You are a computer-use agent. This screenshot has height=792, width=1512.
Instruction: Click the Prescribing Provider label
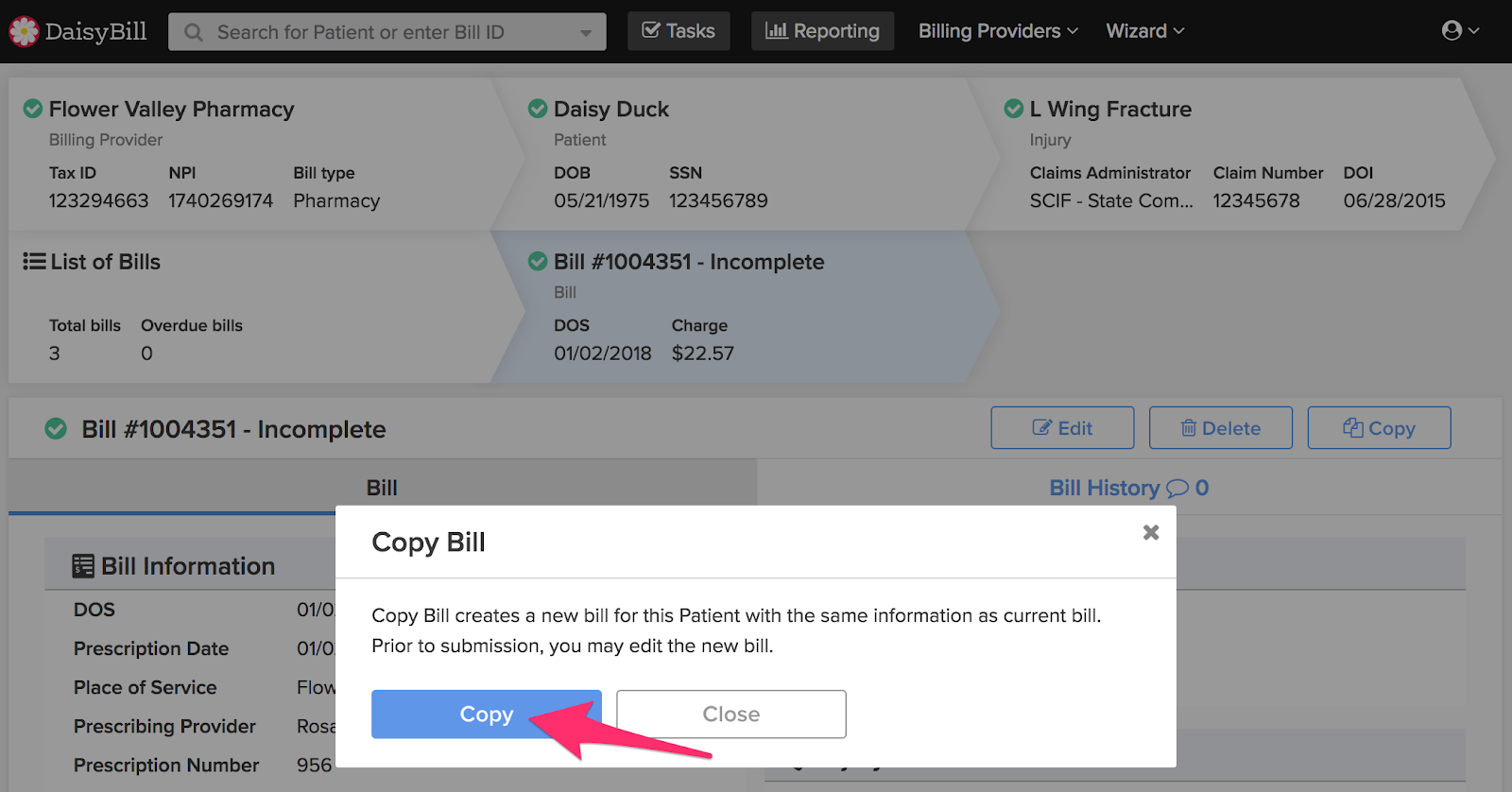coord(164,726)
